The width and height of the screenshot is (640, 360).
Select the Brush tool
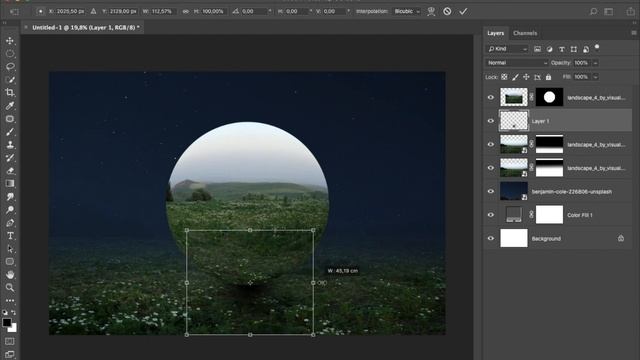[10, 132]
